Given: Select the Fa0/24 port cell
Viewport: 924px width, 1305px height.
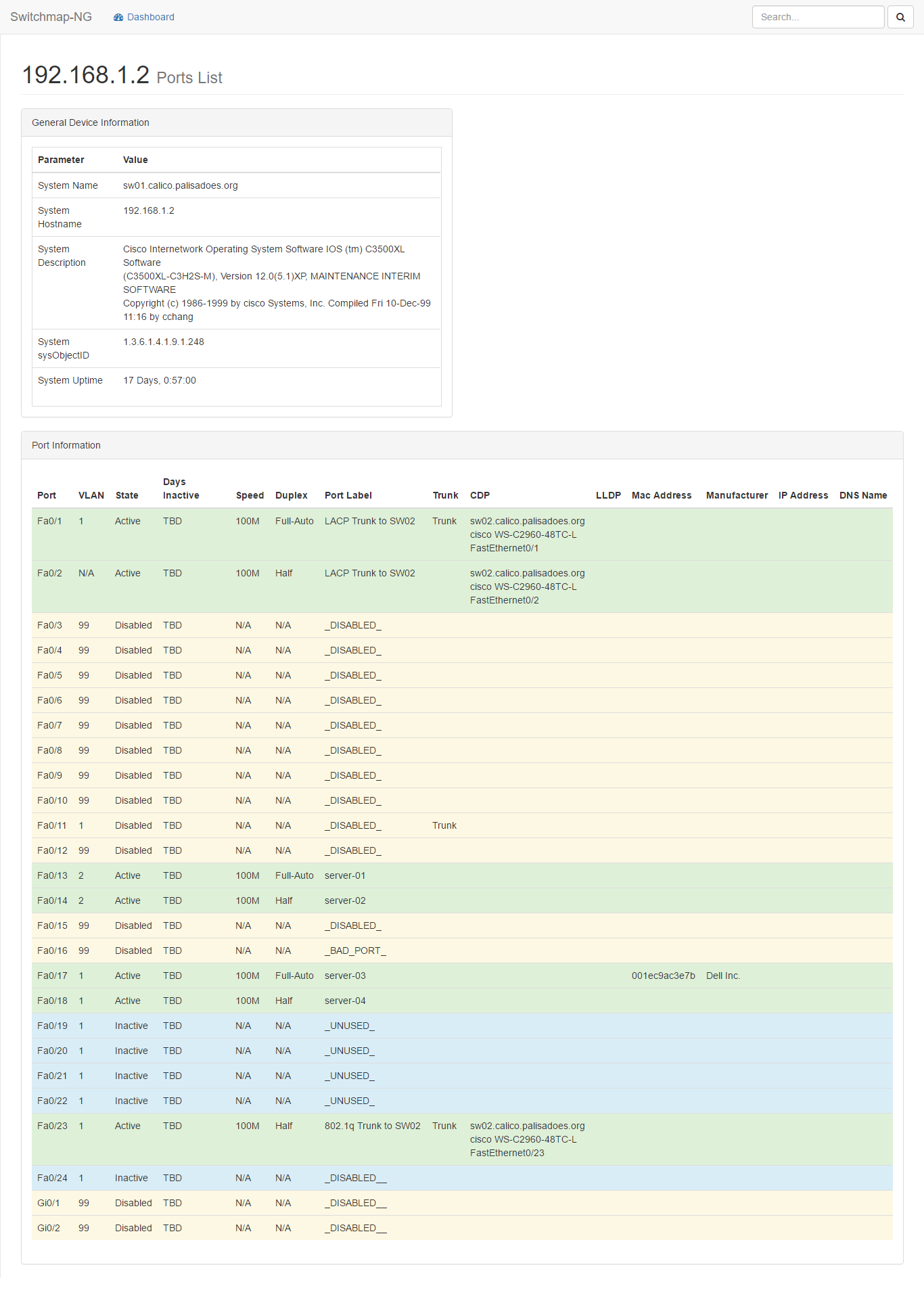Looking at the screenshot, I should (x=52, y=1178).
